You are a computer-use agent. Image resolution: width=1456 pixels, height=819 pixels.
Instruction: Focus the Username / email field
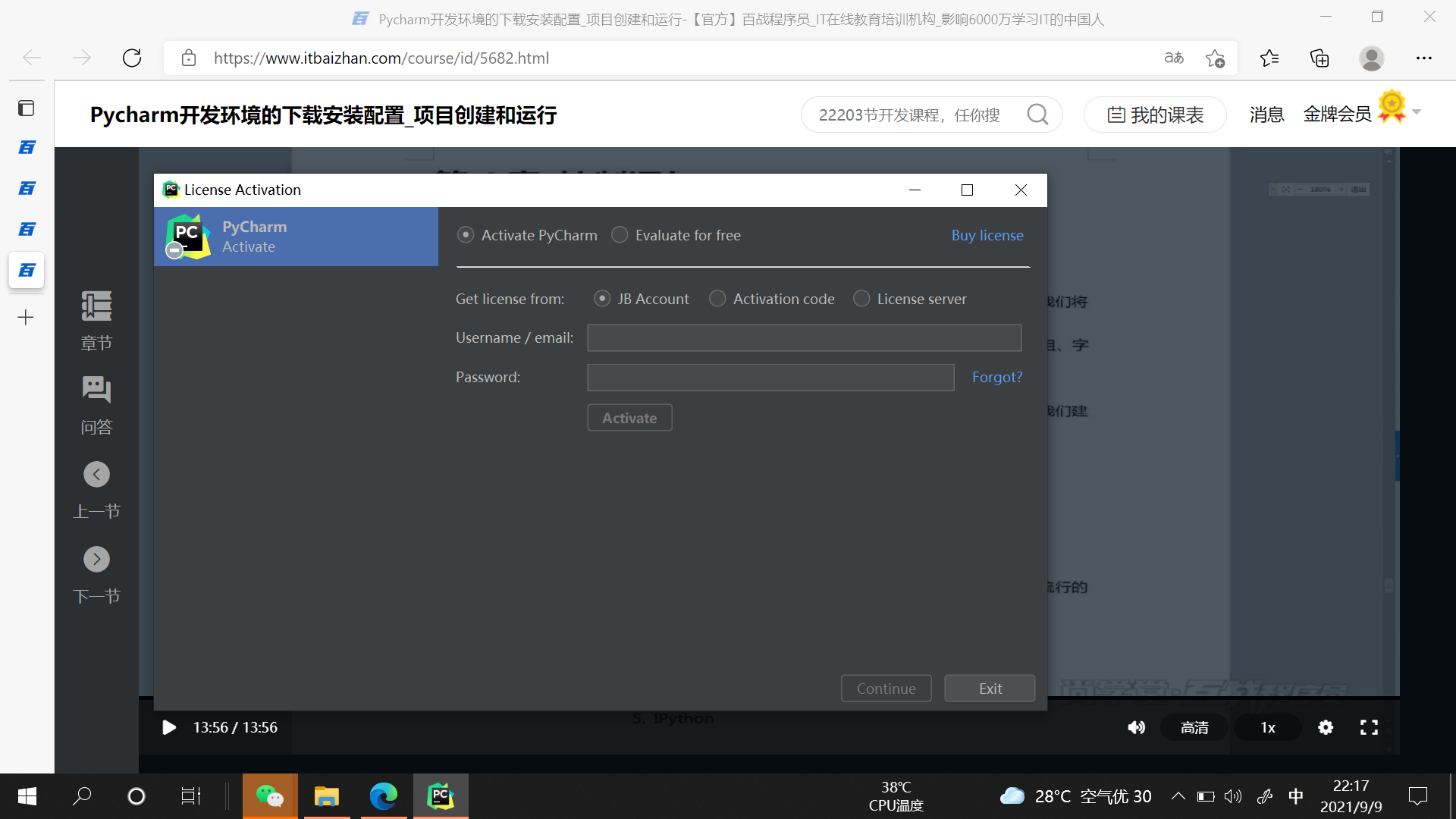point(804,337)
